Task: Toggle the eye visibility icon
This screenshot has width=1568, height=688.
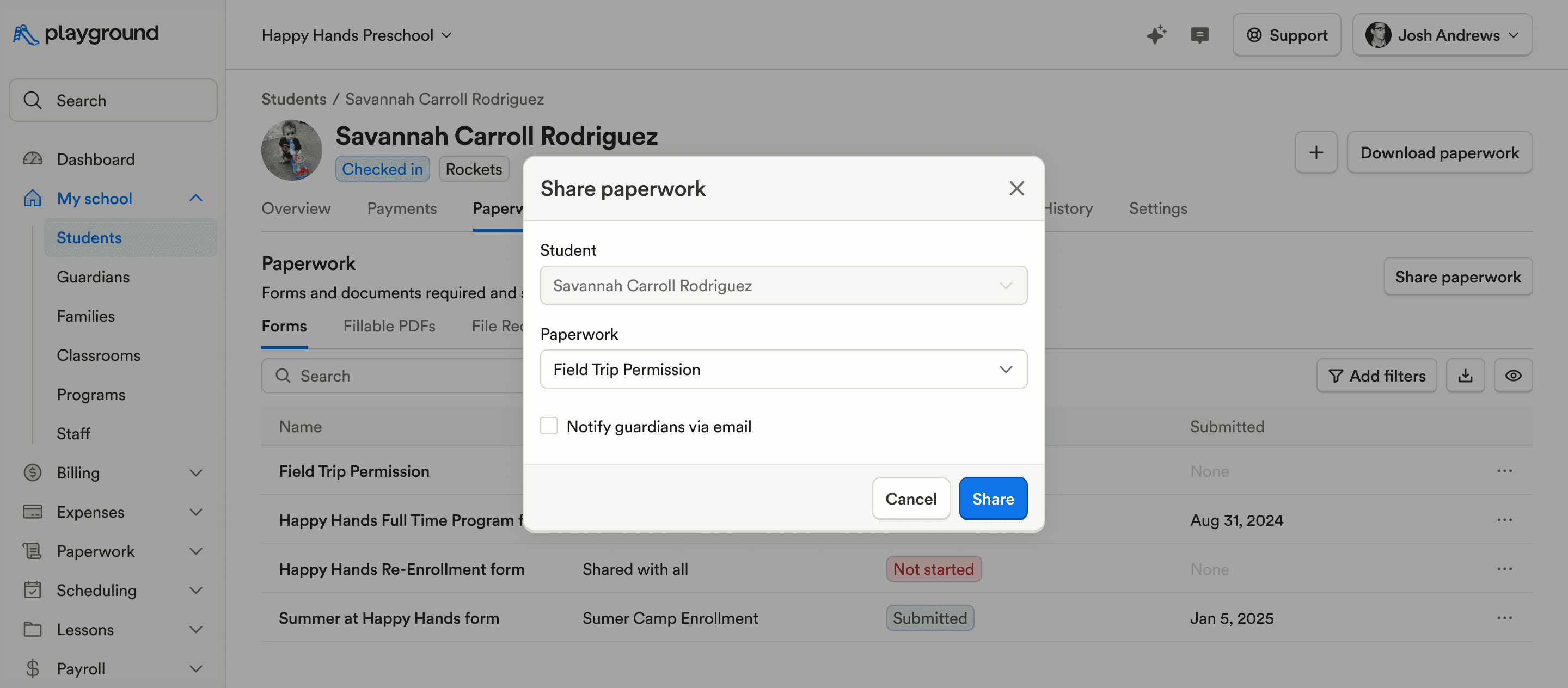Action: coord(1513,376)
